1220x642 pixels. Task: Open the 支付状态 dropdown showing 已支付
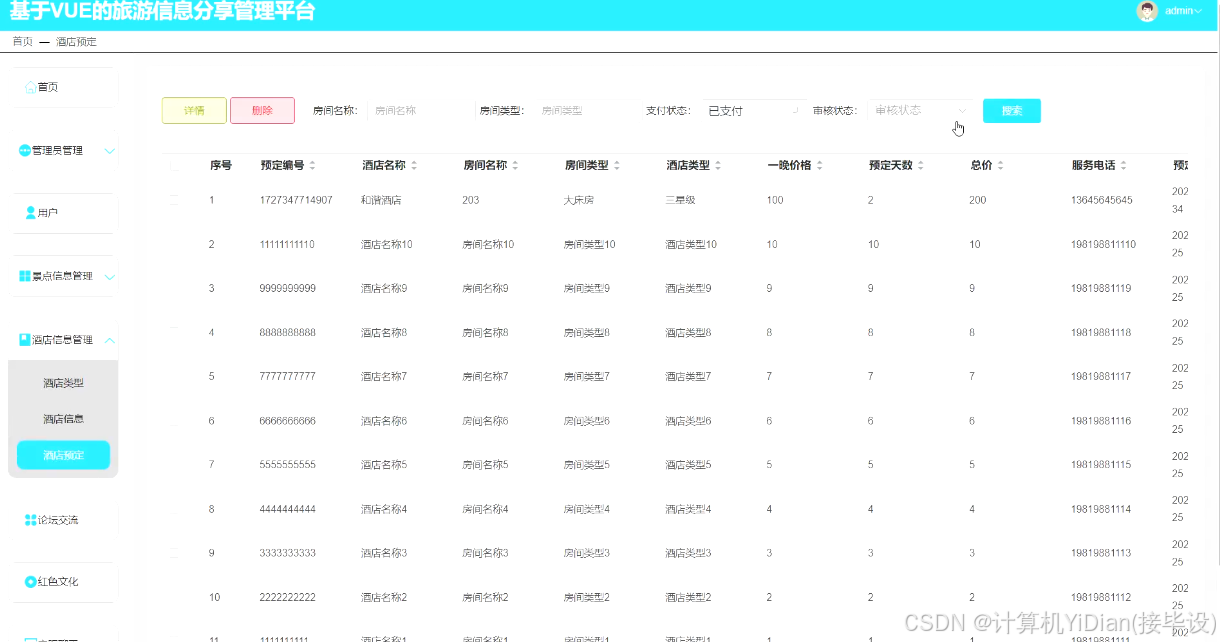tap(750, 111)
